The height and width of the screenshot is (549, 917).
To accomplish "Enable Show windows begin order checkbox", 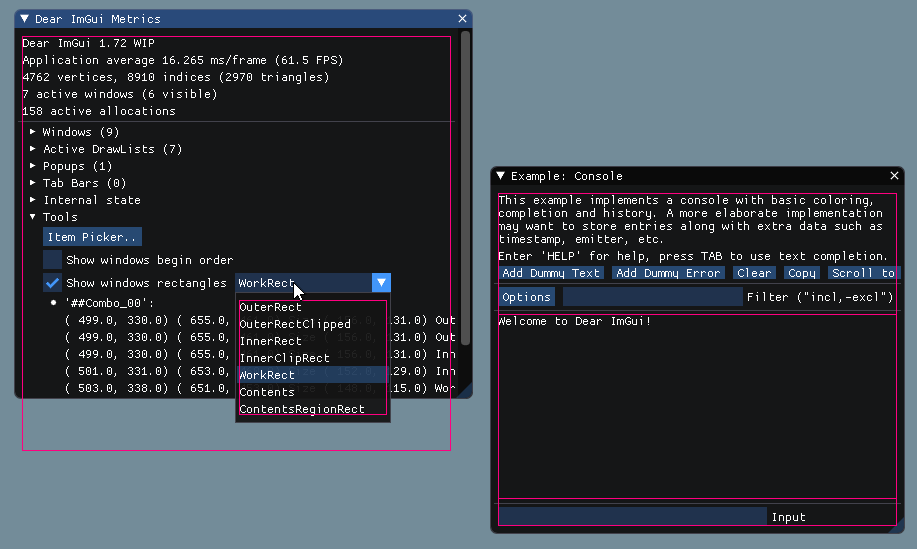I will coord(53,260).
